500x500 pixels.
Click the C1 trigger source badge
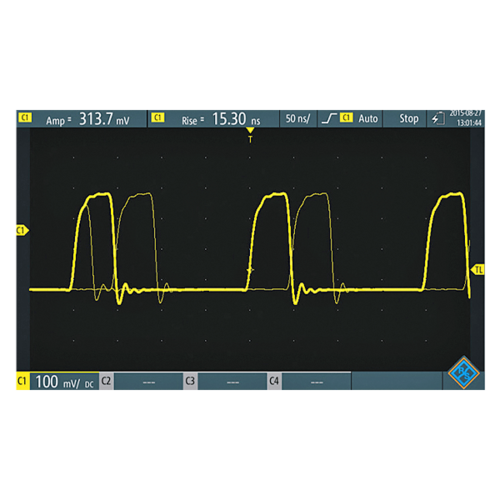click(346, 118)
